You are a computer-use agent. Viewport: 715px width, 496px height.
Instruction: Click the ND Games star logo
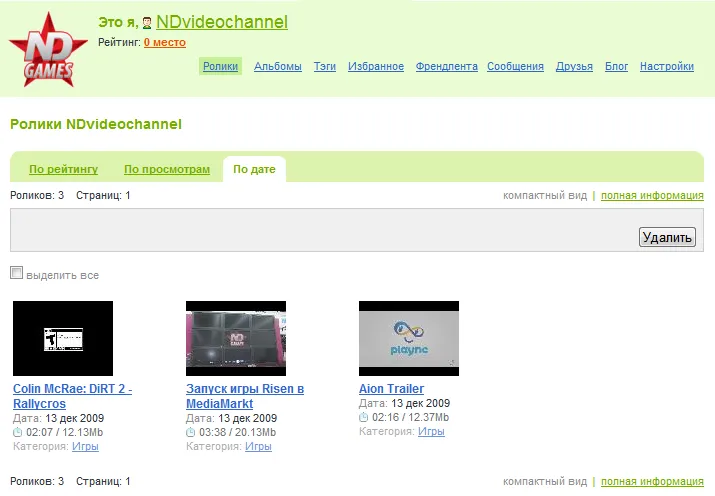(x=48, y=50)
